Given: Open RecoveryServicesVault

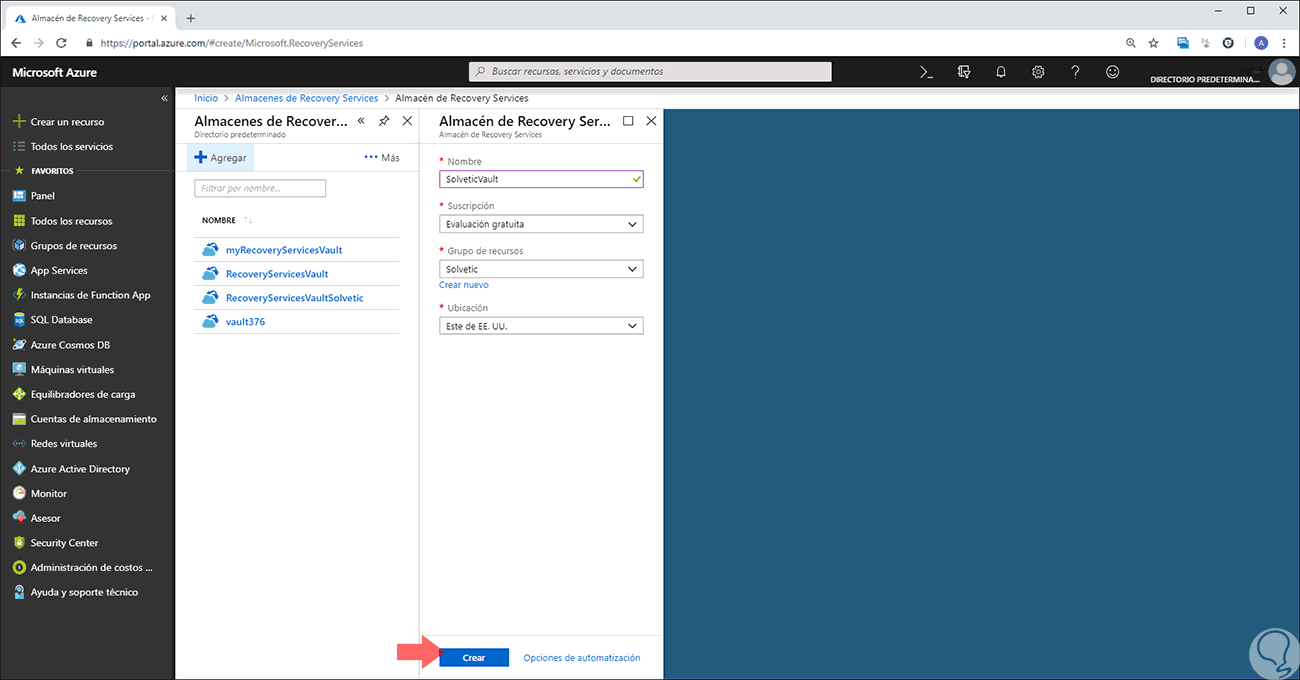Looking at the screenshot, I should click(277, 274).
